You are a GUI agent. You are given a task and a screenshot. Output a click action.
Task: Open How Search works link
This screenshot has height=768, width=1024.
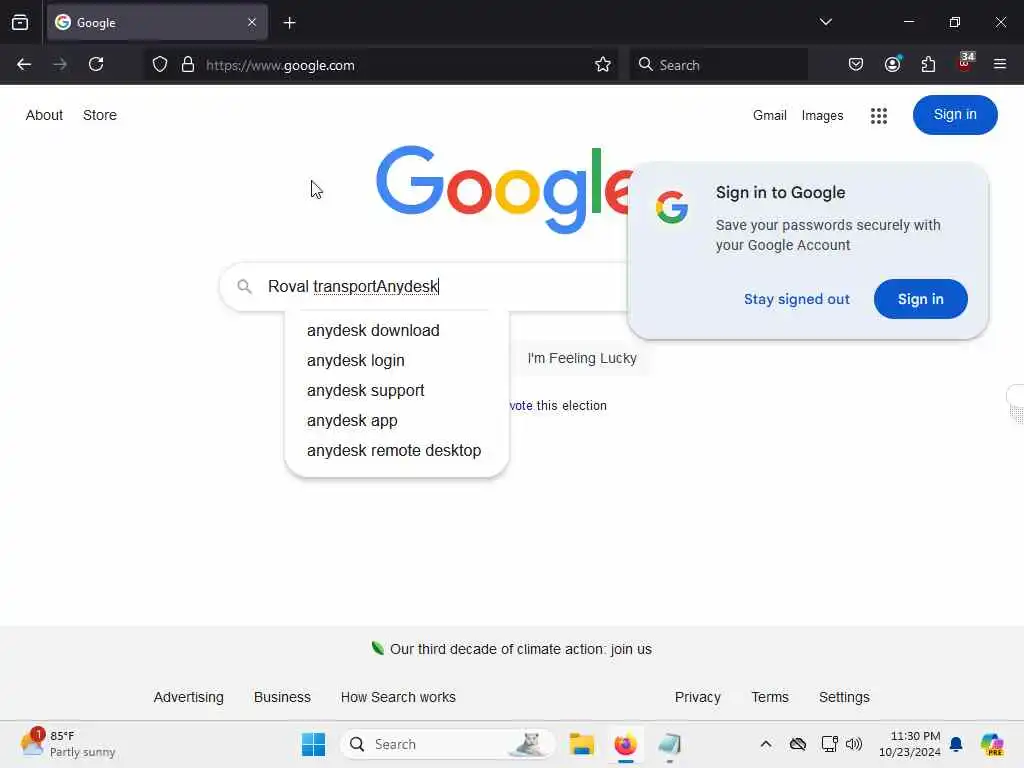point(398,697)
